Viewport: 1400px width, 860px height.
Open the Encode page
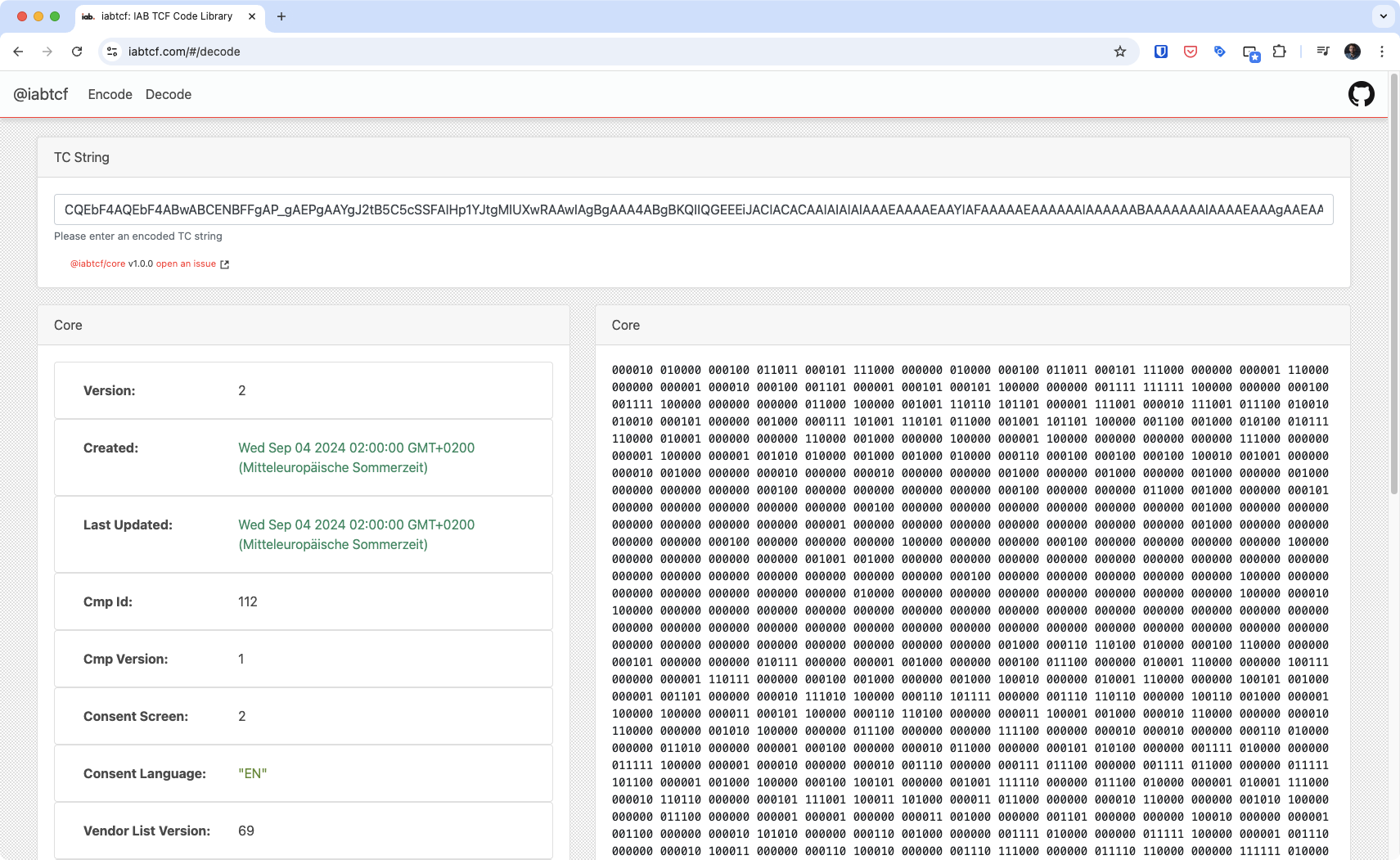[x=110, y=94]
